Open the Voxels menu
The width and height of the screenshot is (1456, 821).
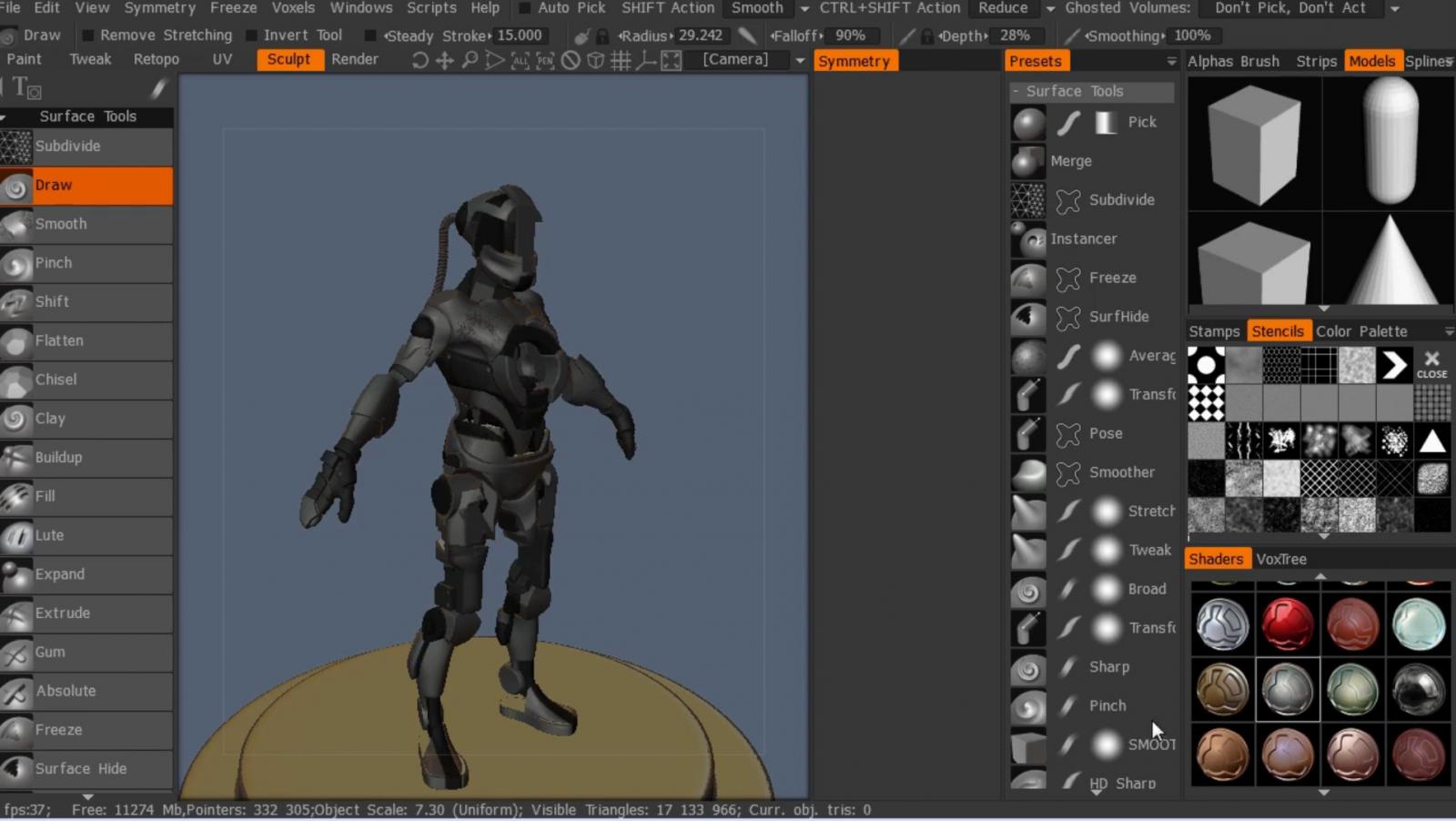click(x=293, y=8)
